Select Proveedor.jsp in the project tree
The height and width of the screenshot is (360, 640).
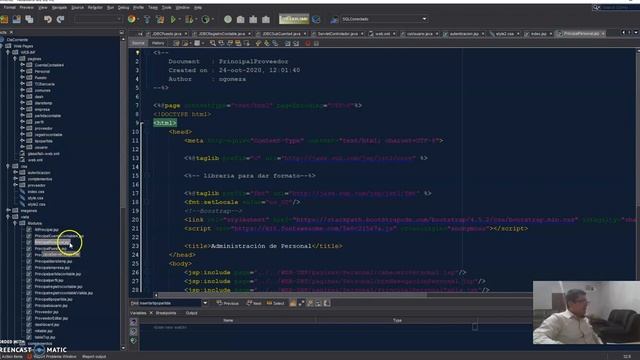point(46,312)
